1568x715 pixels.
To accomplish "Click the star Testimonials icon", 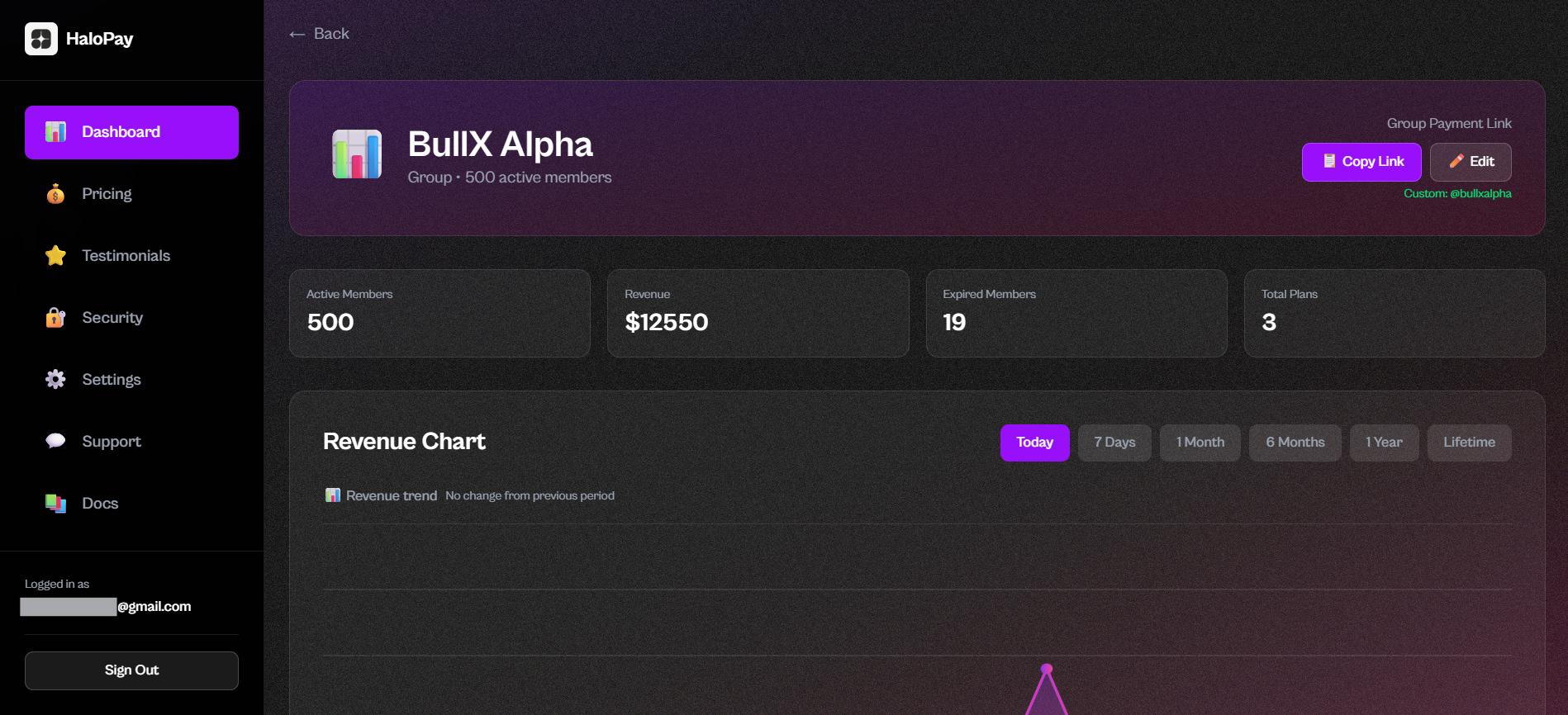I will pyautogui.click(x=55, y=256).
